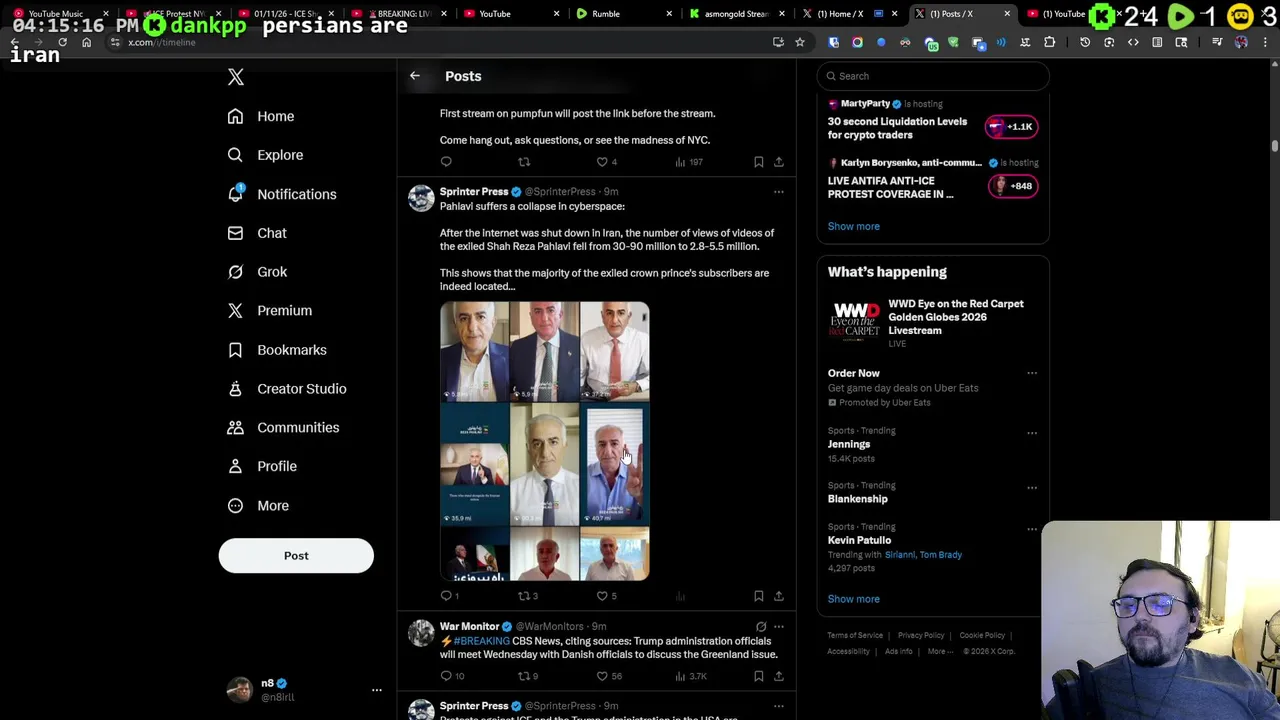Open Grok in the sidebar
This screenshot has height=720, width=1280.
click(257, 272)
